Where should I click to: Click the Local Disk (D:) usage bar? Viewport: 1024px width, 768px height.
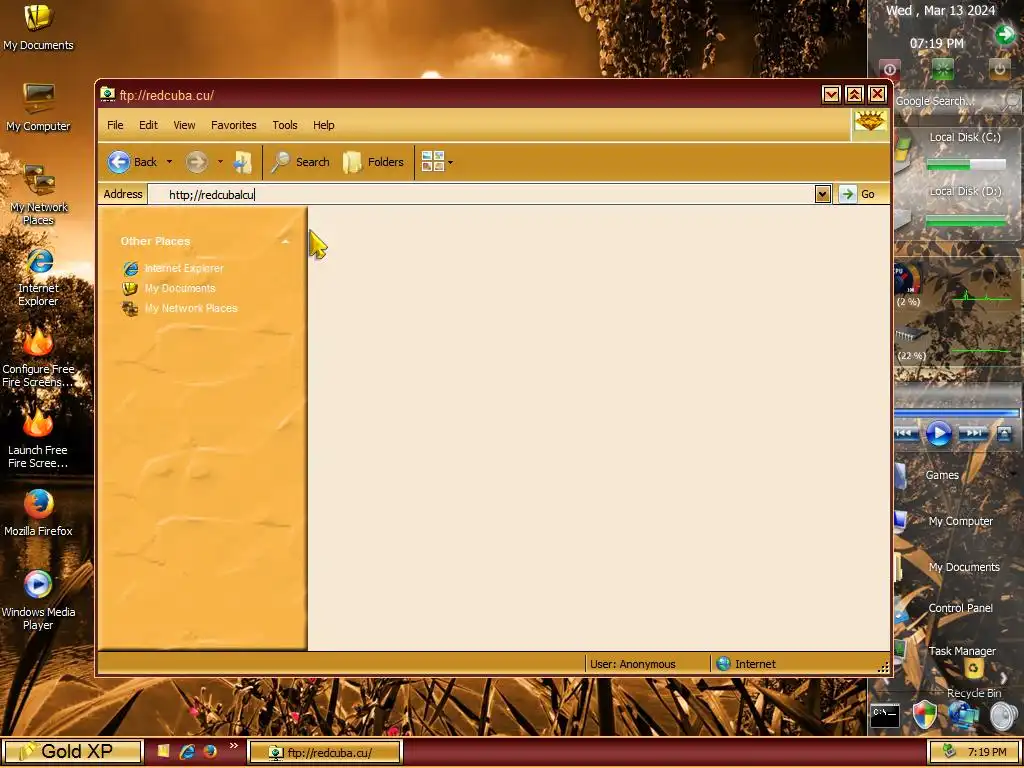966,221
